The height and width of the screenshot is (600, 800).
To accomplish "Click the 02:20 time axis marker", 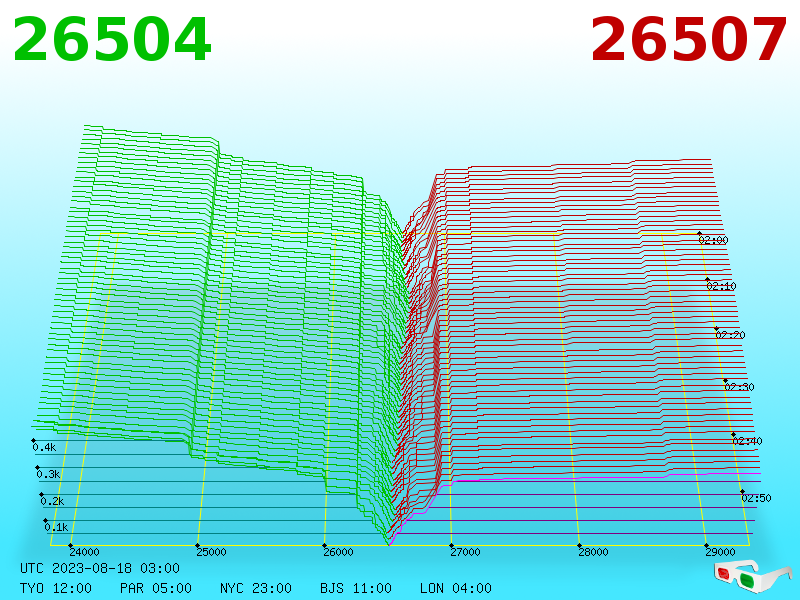I will coord(731,335).
